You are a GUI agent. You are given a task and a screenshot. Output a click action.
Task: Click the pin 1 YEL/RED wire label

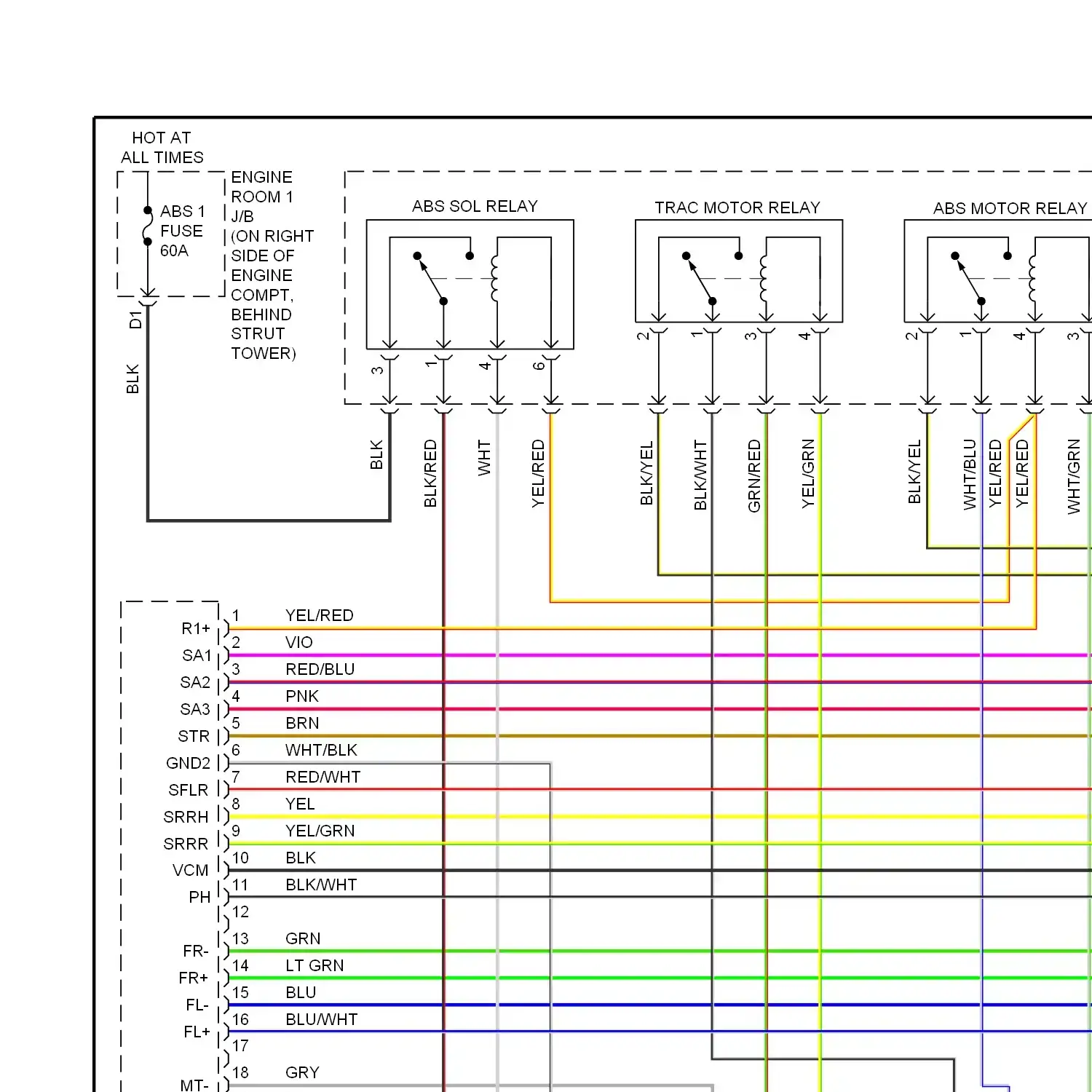click(x=320, y=615)
